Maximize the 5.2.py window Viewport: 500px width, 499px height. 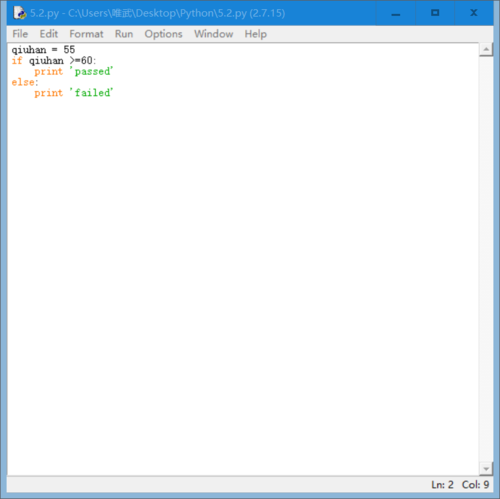[435, 13]
